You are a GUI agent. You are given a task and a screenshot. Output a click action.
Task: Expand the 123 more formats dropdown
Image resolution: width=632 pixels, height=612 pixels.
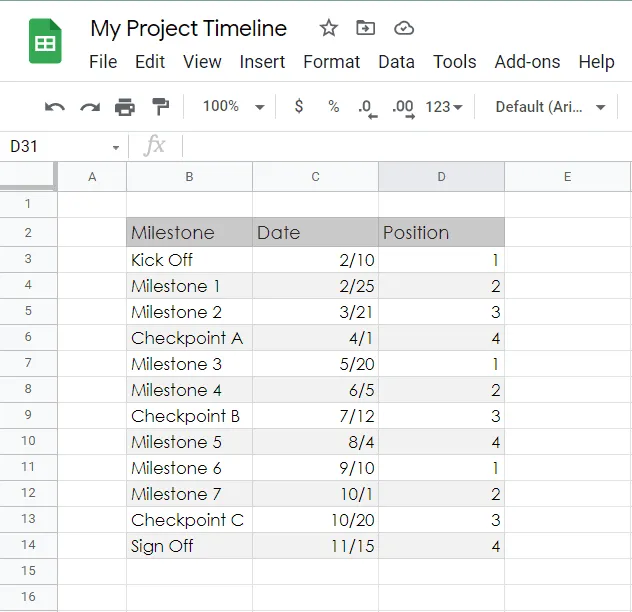click(x=444, y=107)
